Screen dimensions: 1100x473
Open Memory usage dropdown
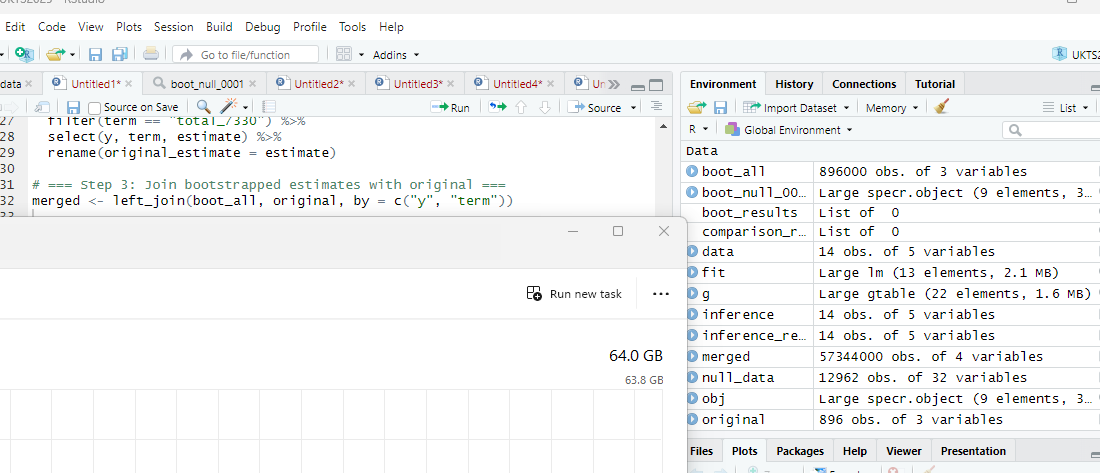[x=892, y=107]
